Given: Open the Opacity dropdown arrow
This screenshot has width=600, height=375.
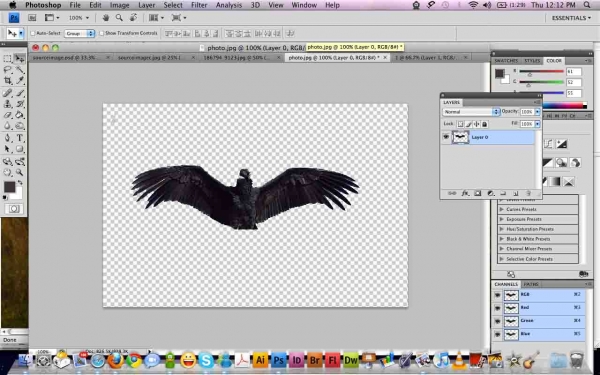Looking at the screenshot, I should [537, 112].
